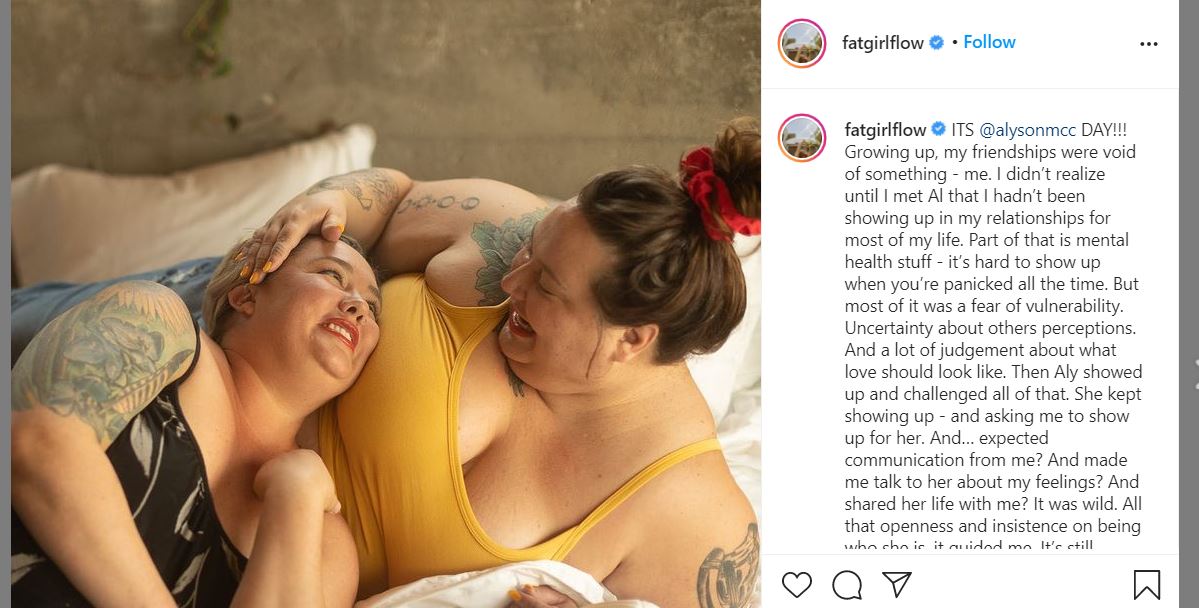Open comments via the speech bubble icon
The height and width of the screenshot is (608, 1199).
coord(846,585)
